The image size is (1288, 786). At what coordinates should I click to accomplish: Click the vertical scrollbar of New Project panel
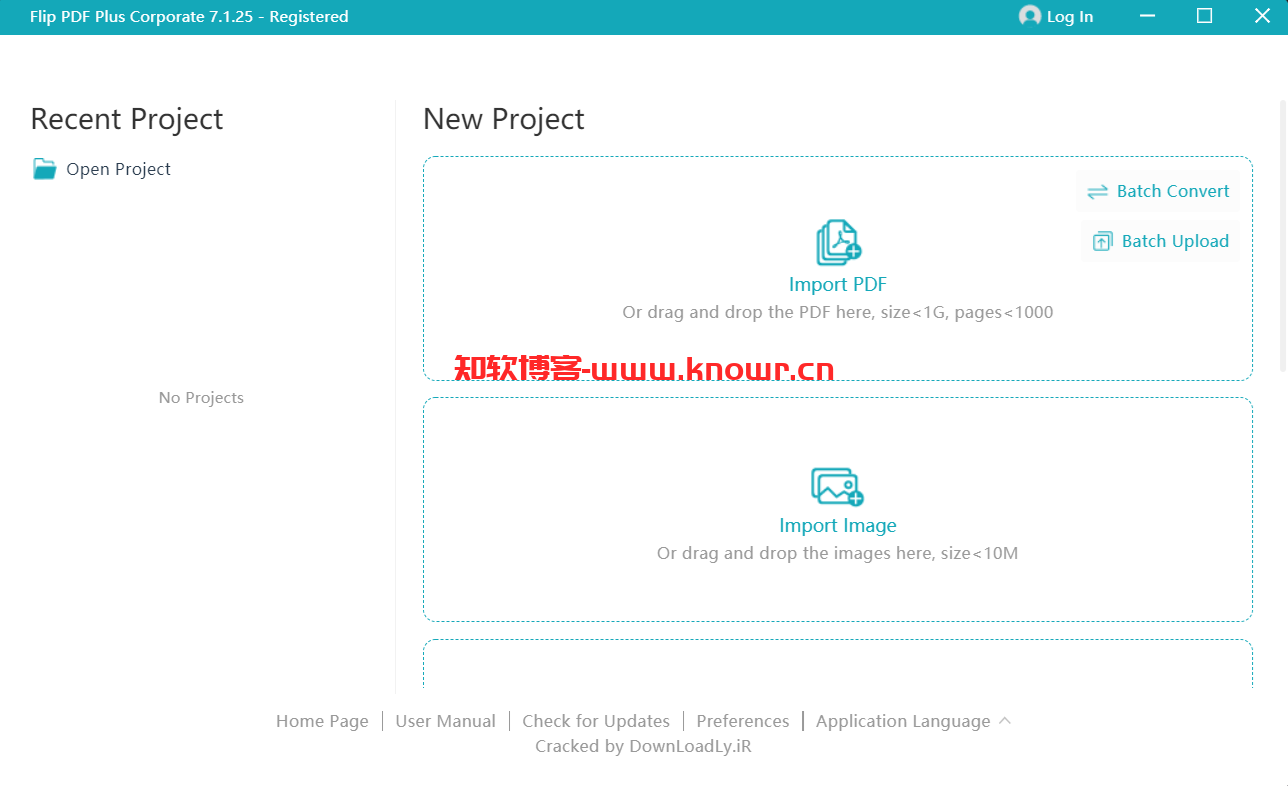tap(1283, 236)
